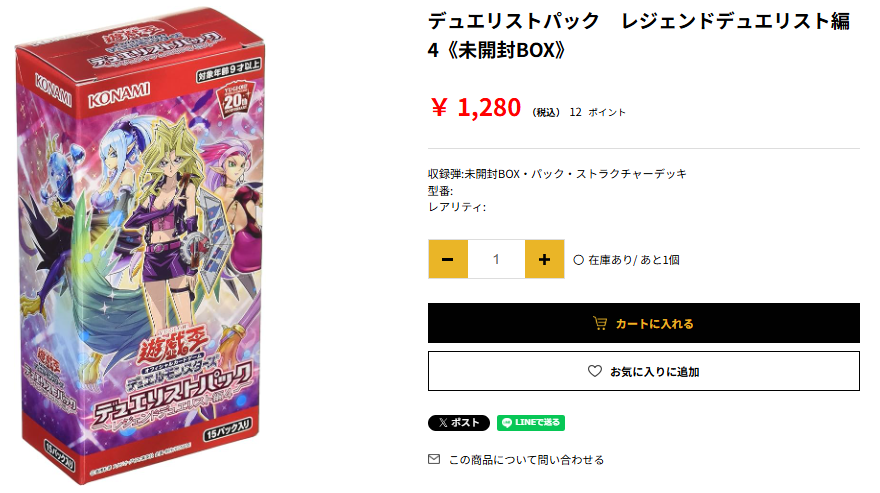Share using the ポスト button
This screenshot has width=880, height=493.
[x=459, y=423]
